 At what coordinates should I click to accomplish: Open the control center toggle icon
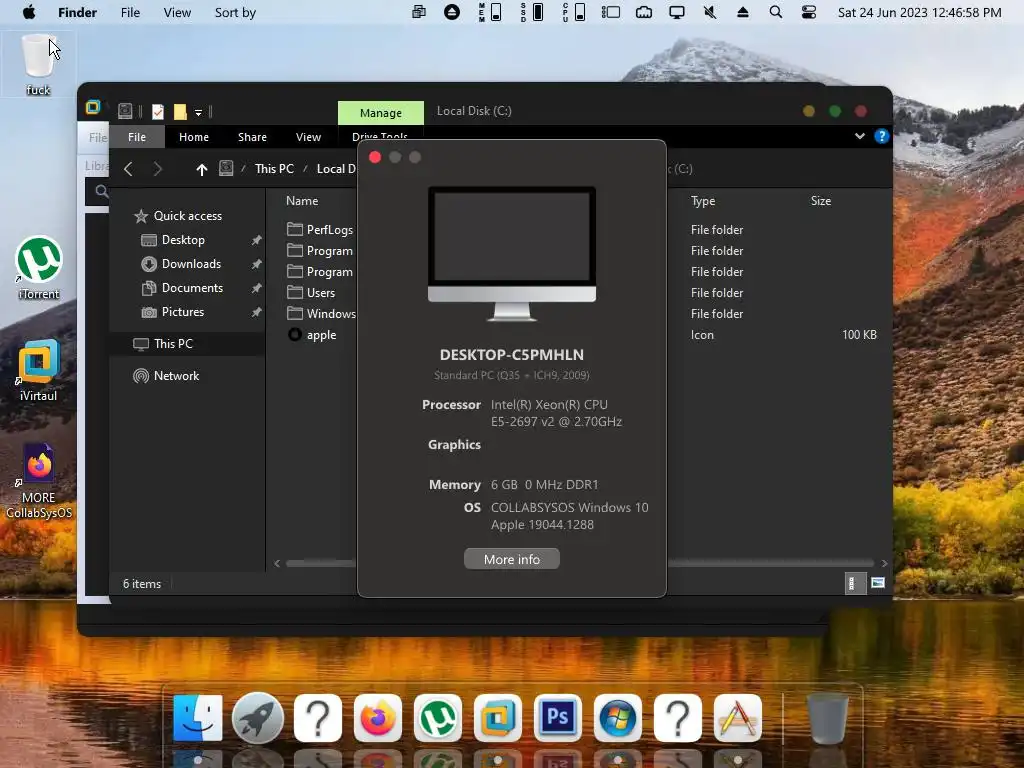point(808,12)
